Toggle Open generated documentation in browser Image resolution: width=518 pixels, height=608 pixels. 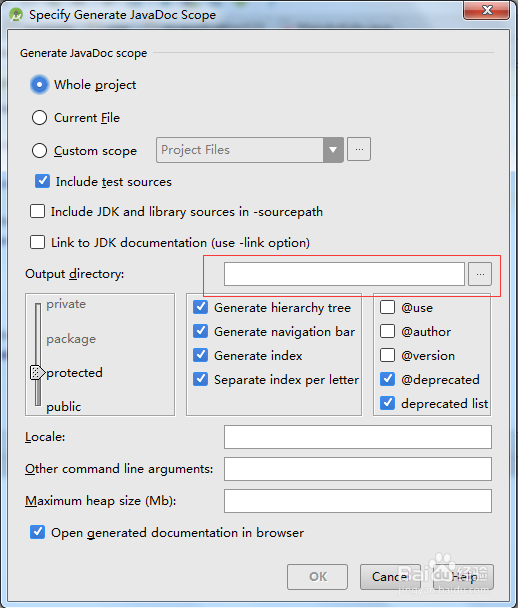pyautogui.click(x=38, y=532)
